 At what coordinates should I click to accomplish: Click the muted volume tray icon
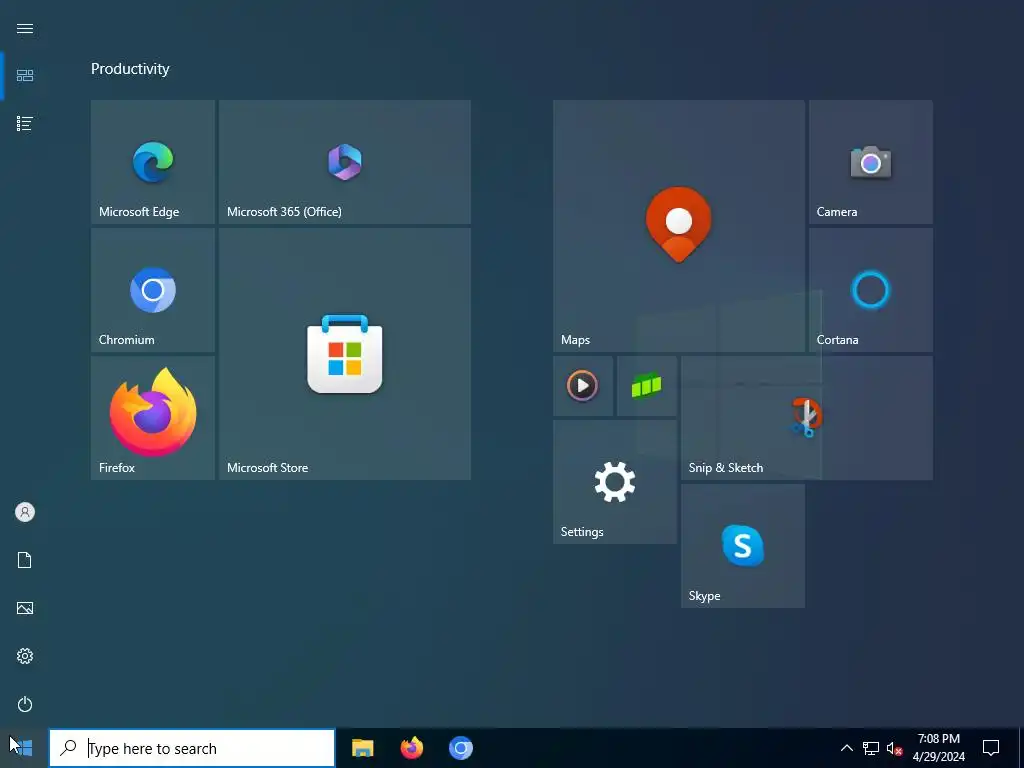[894, 748]
